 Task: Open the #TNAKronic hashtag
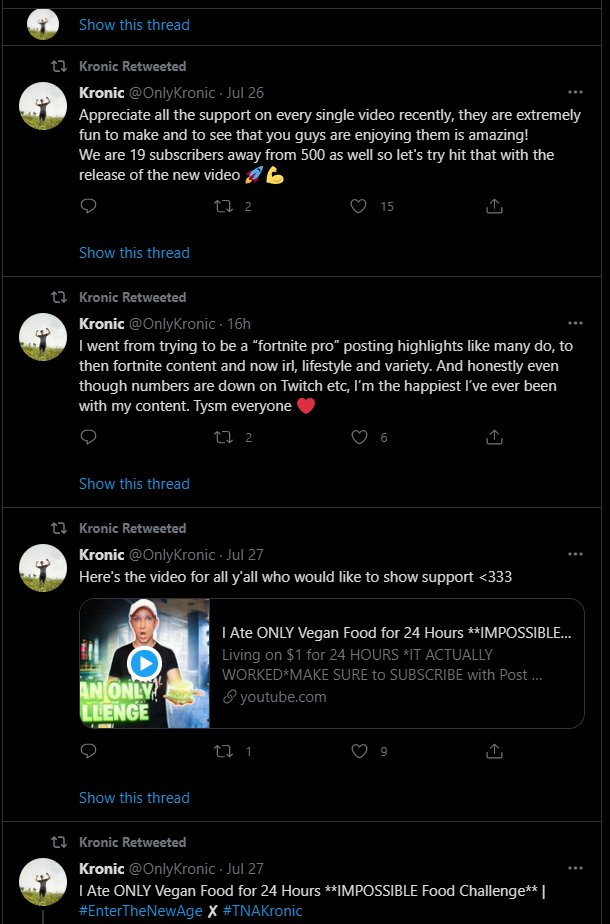pyautogui.click(x=262, y=911)
